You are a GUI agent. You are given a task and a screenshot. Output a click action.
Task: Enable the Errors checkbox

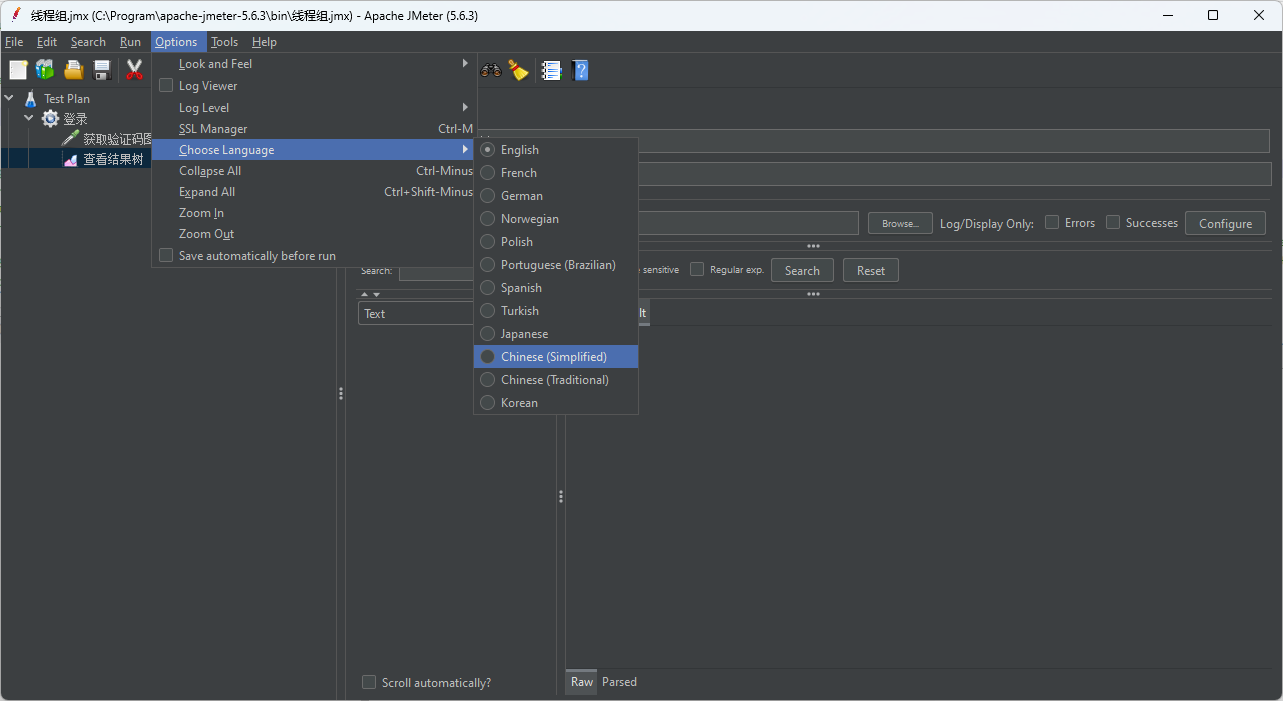point(1052,222)
